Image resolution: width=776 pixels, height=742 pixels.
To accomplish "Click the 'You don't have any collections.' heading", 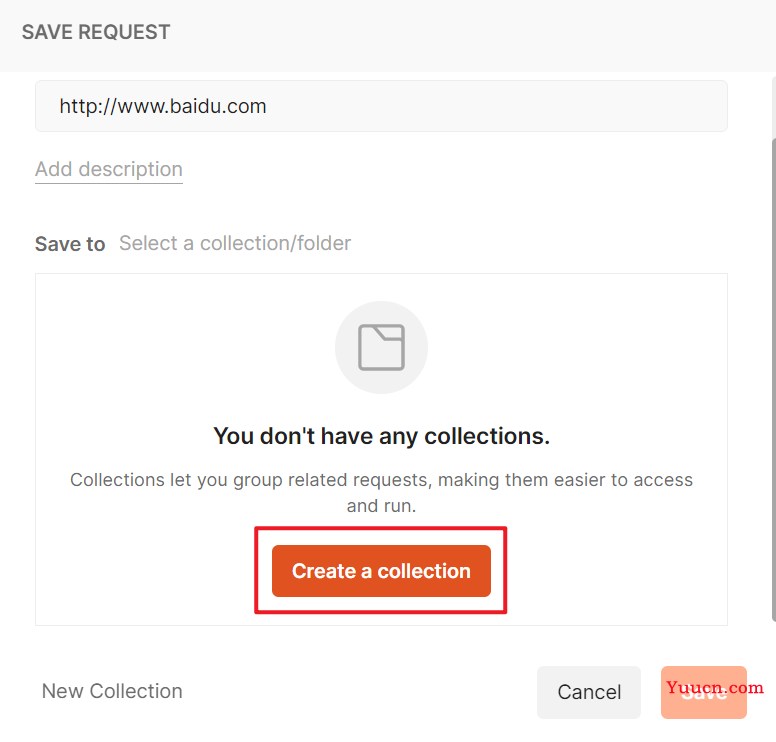I will coord(382,436).
